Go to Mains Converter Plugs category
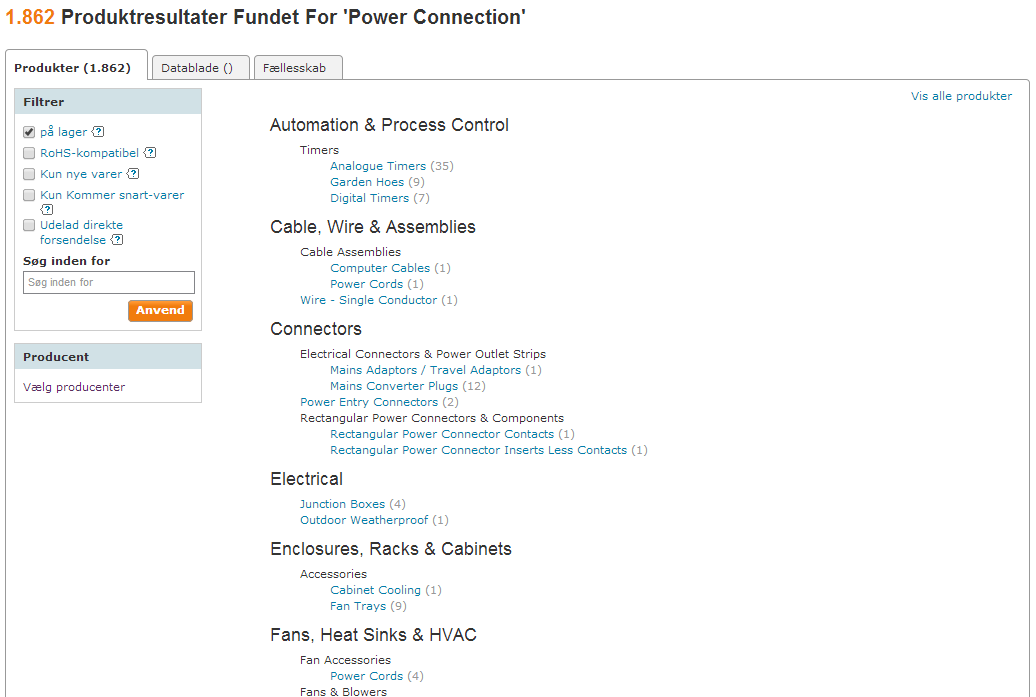Screen dimensions: 1036x697 tap(394, 386)
